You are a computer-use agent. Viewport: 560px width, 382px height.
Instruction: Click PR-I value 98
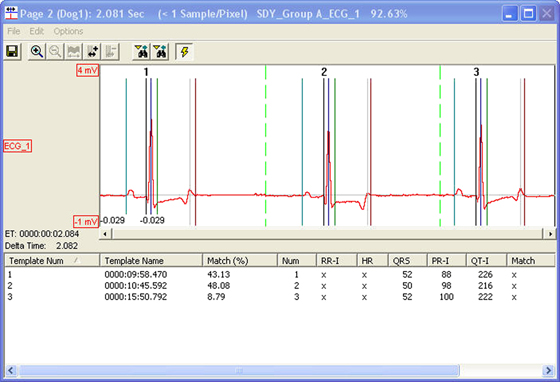[446, 286]
